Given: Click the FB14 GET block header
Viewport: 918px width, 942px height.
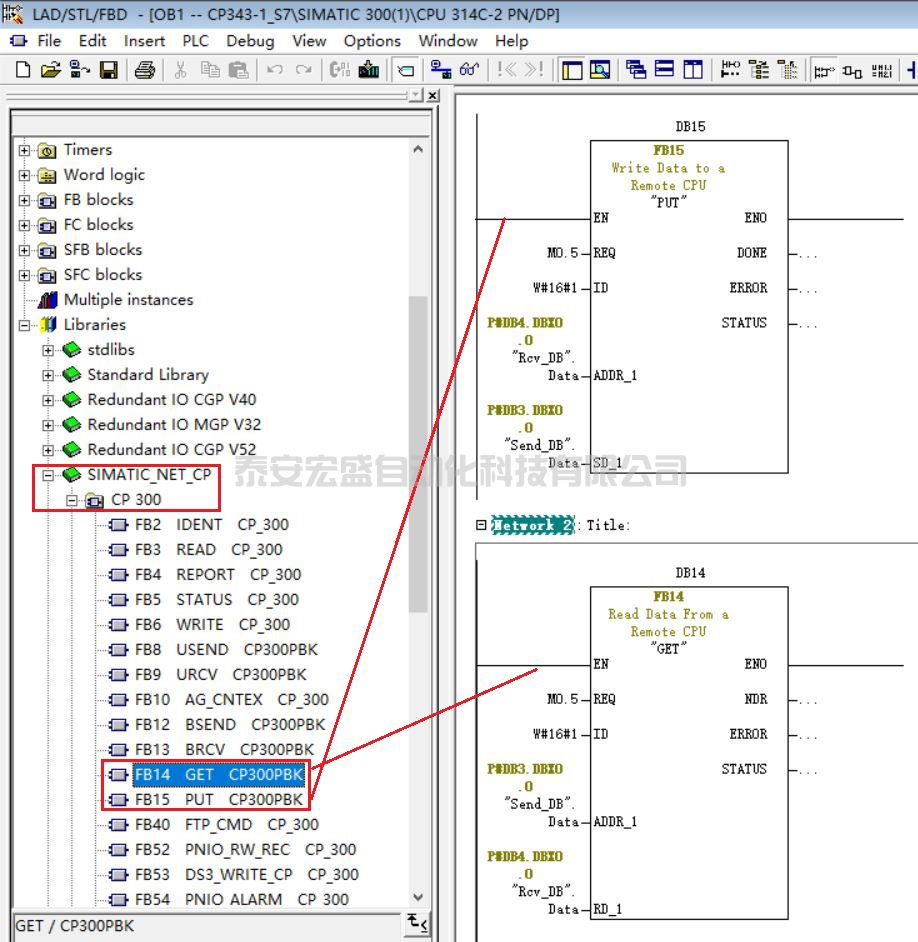Looking at the screenshot, I should coord(668,597).
